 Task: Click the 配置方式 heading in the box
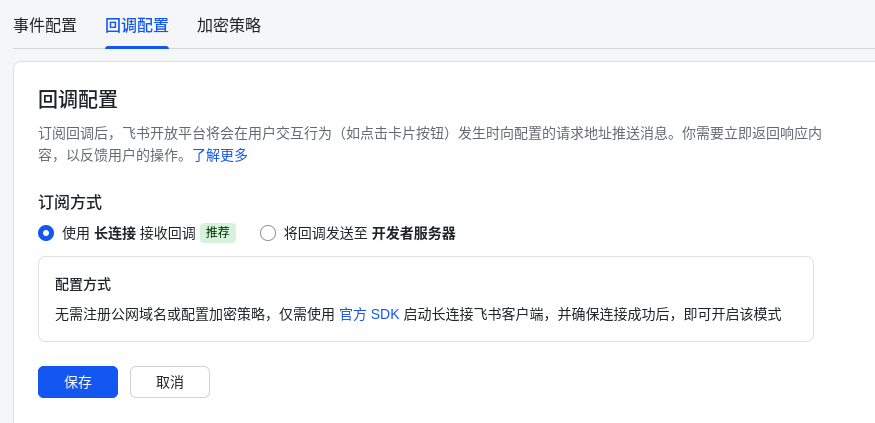(83, 284)
